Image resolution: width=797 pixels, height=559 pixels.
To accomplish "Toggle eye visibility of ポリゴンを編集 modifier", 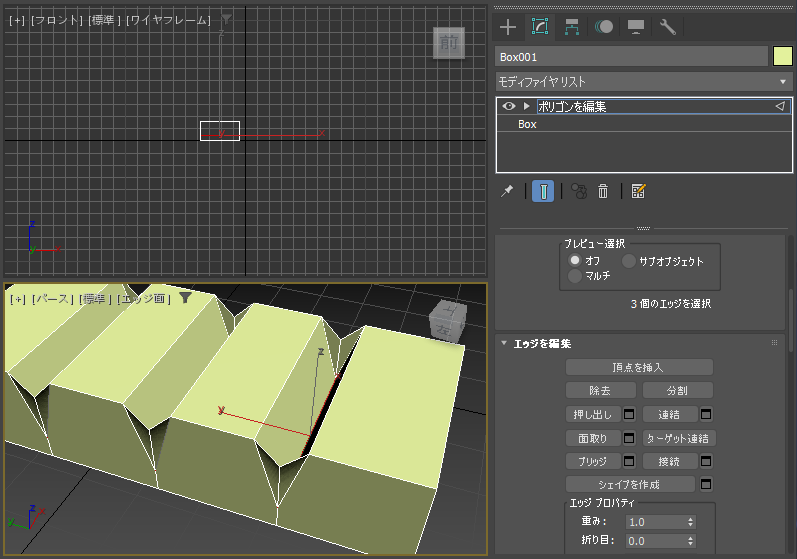I will (509, 106).
